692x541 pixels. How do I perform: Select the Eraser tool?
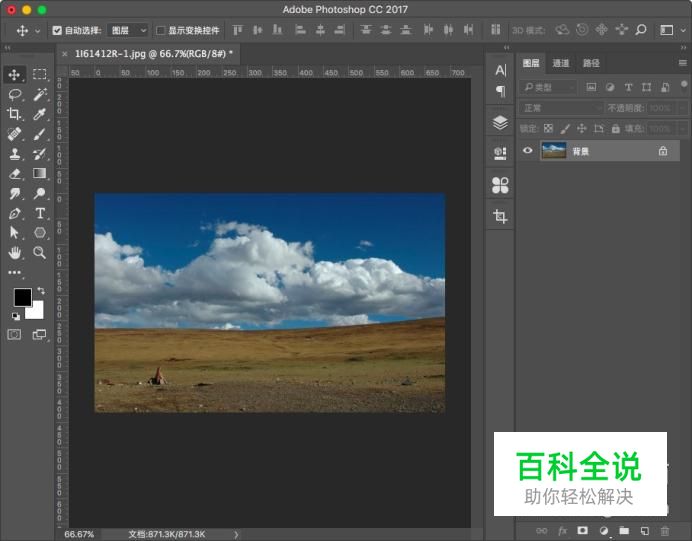point(15,173)
